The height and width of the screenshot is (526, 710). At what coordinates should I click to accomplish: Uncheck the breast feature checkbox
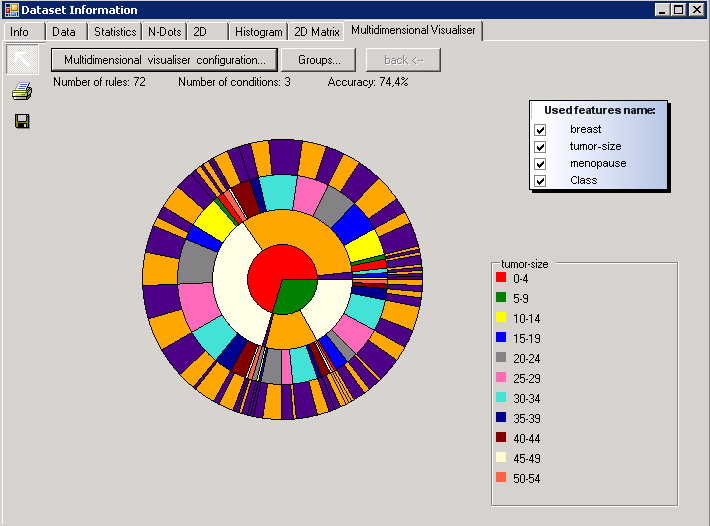[540, 130]
